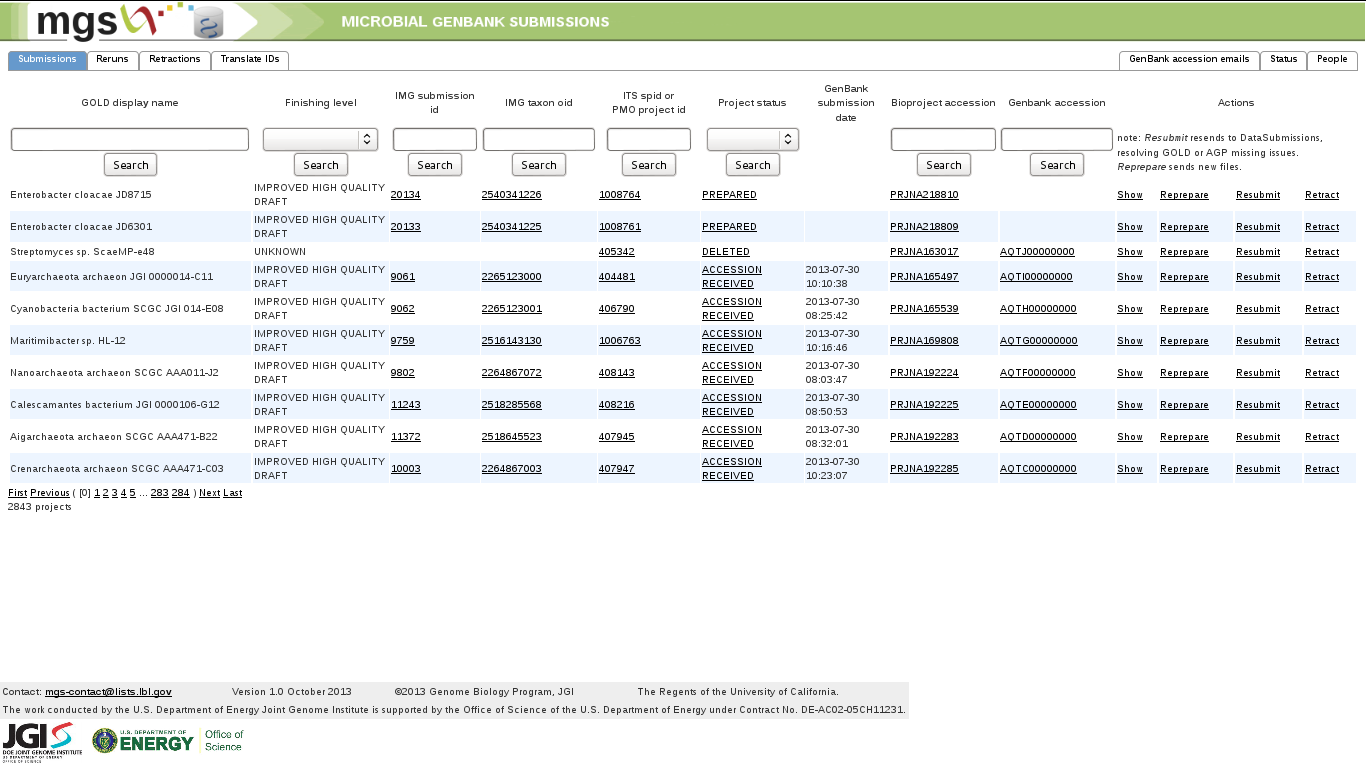1366x768 pixels.
Task: Click Reprepare for Enterobacter cloacae JD6301
Action: 1184,227
